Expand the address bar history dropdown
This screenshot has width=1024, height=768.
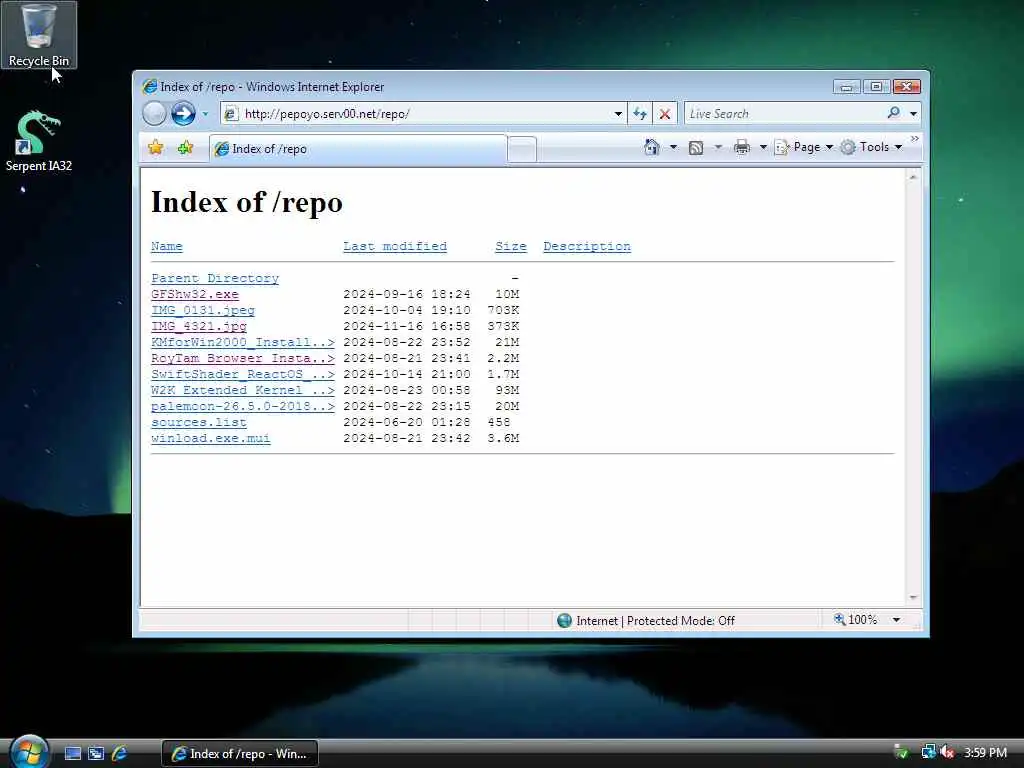[x=618, y=114]
